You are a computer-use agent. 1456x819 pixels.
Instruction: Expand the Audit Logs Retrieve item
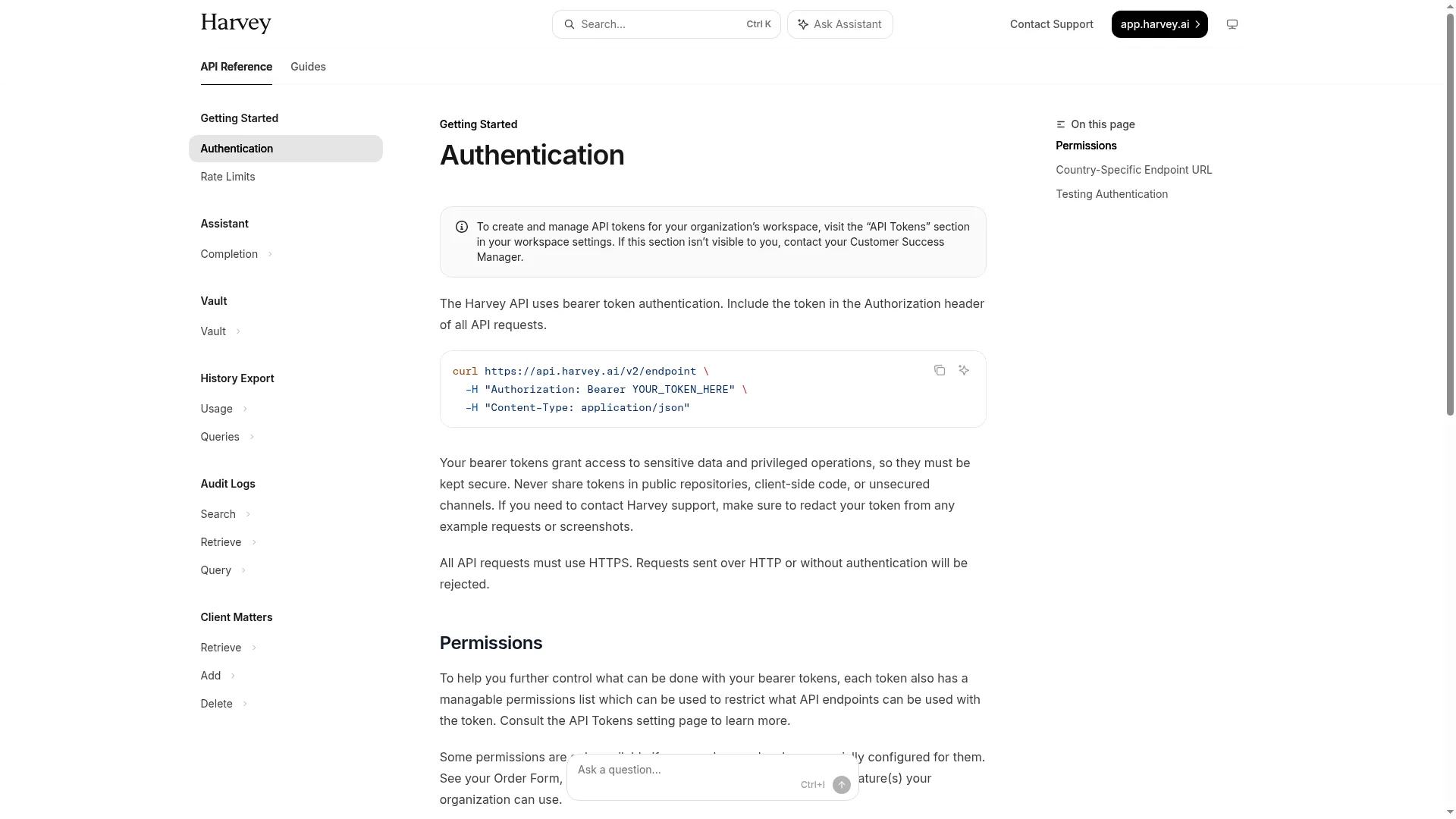254,542
